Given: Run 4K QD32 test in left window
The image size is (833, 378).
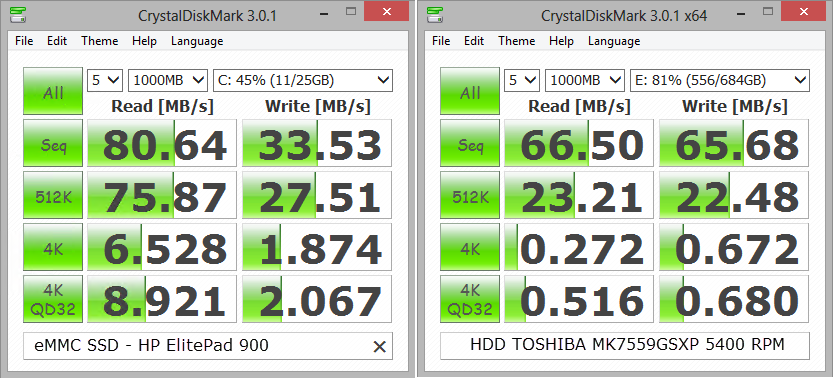Looking at the screenshot, I should 53,299.
